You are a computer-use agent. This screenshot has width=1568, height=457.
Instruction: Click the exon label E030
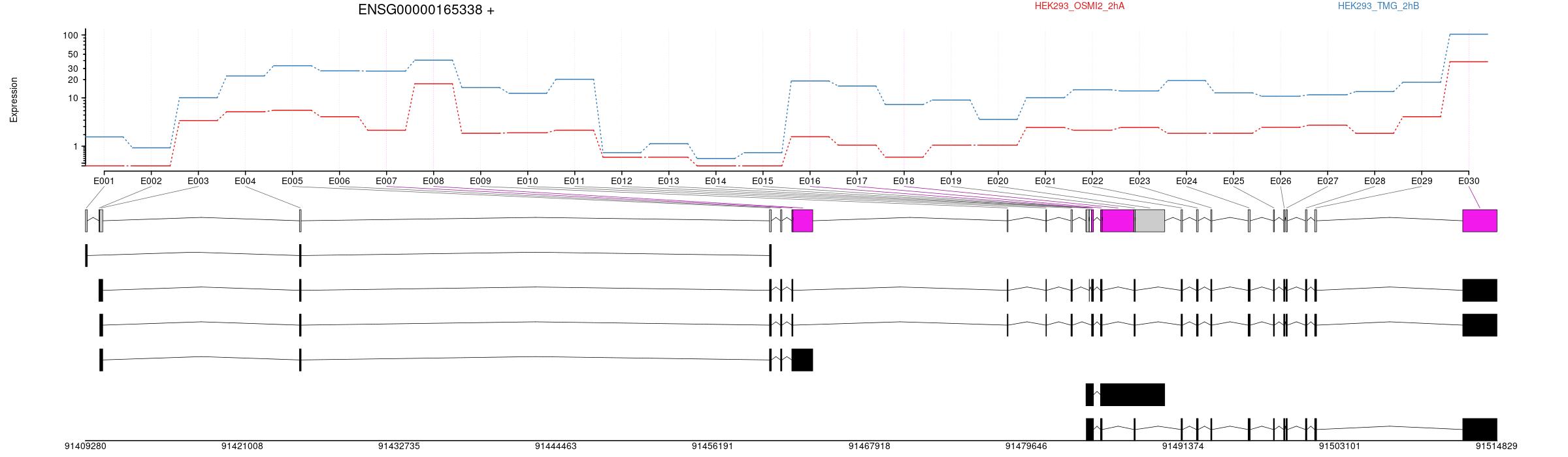tap(1469, 181)
